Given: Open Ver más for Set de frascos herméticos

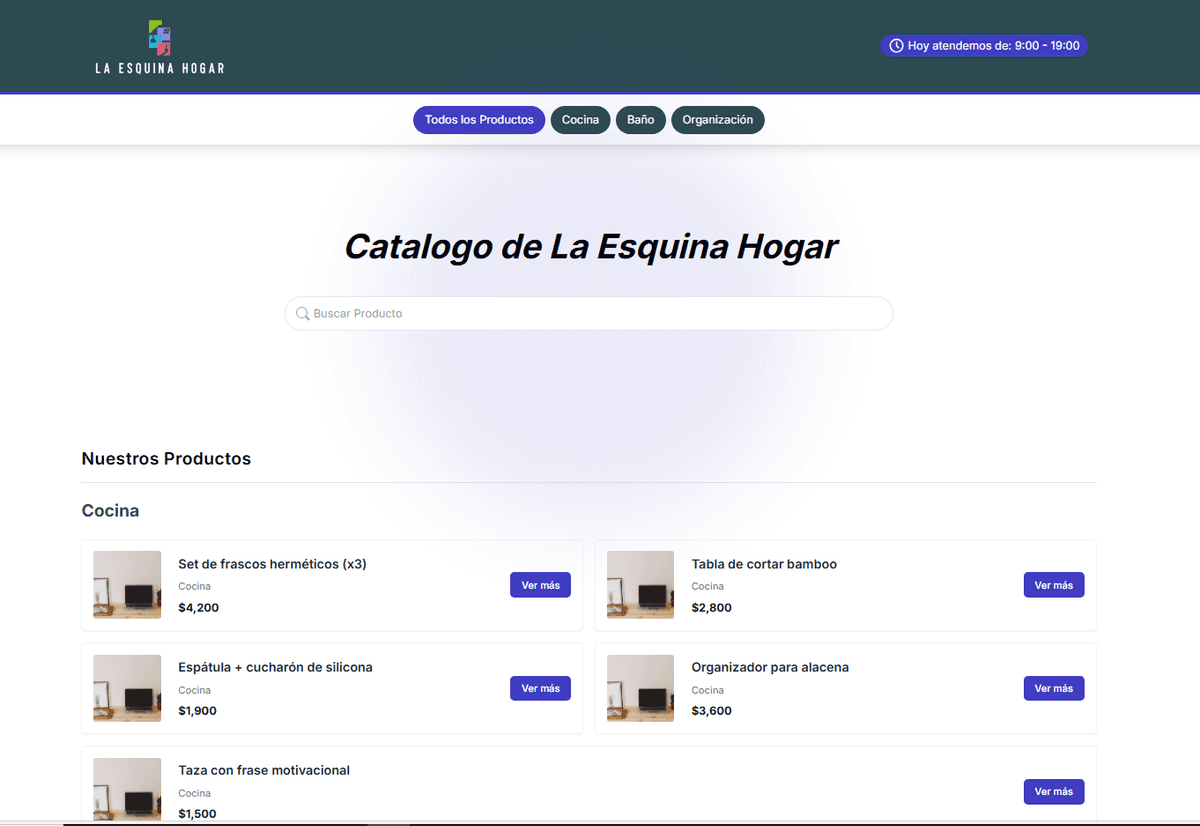Looking at the screenshot, I should [x=540, y=585].
